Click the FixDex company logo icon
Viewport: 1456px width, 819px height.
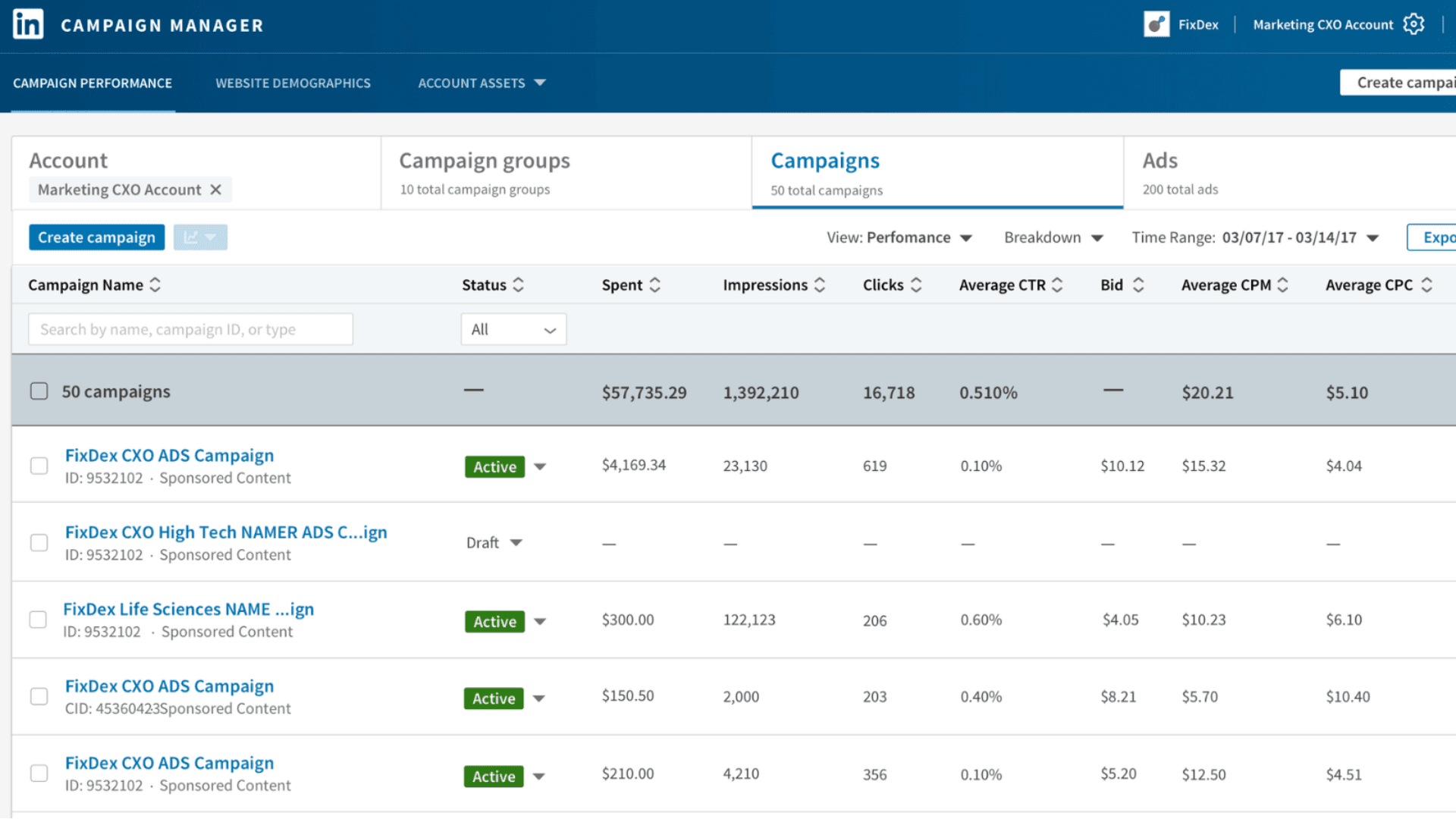tap(1156, 24)
